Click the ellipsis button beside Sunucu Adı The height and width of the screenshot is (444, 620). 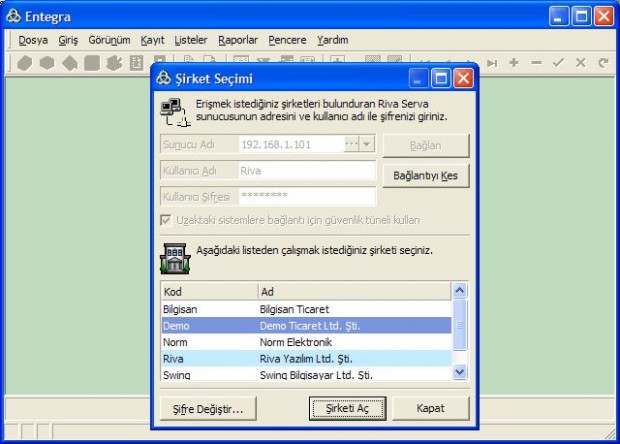[352, 144]
